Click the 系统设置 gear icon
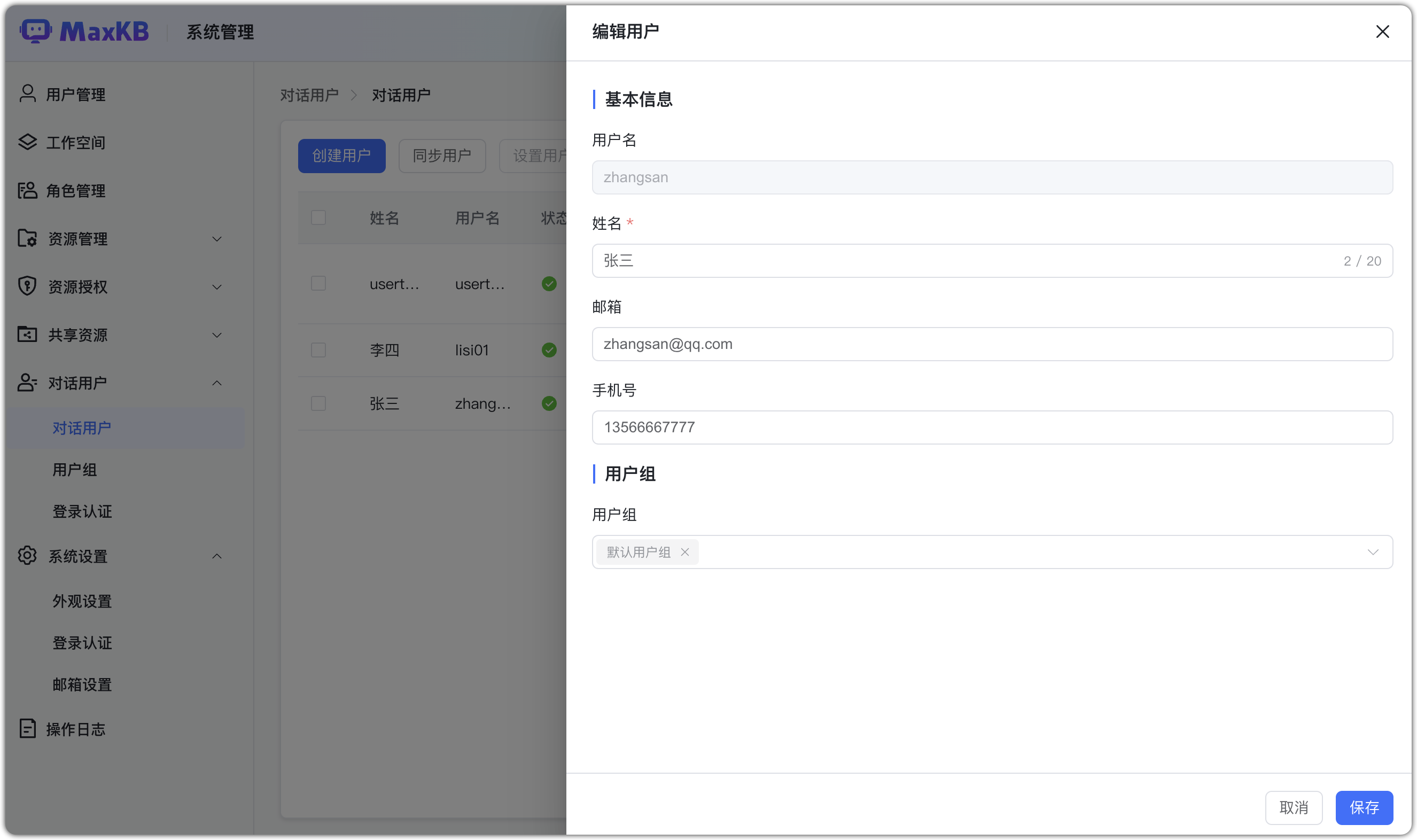 [x=27, y=556]
